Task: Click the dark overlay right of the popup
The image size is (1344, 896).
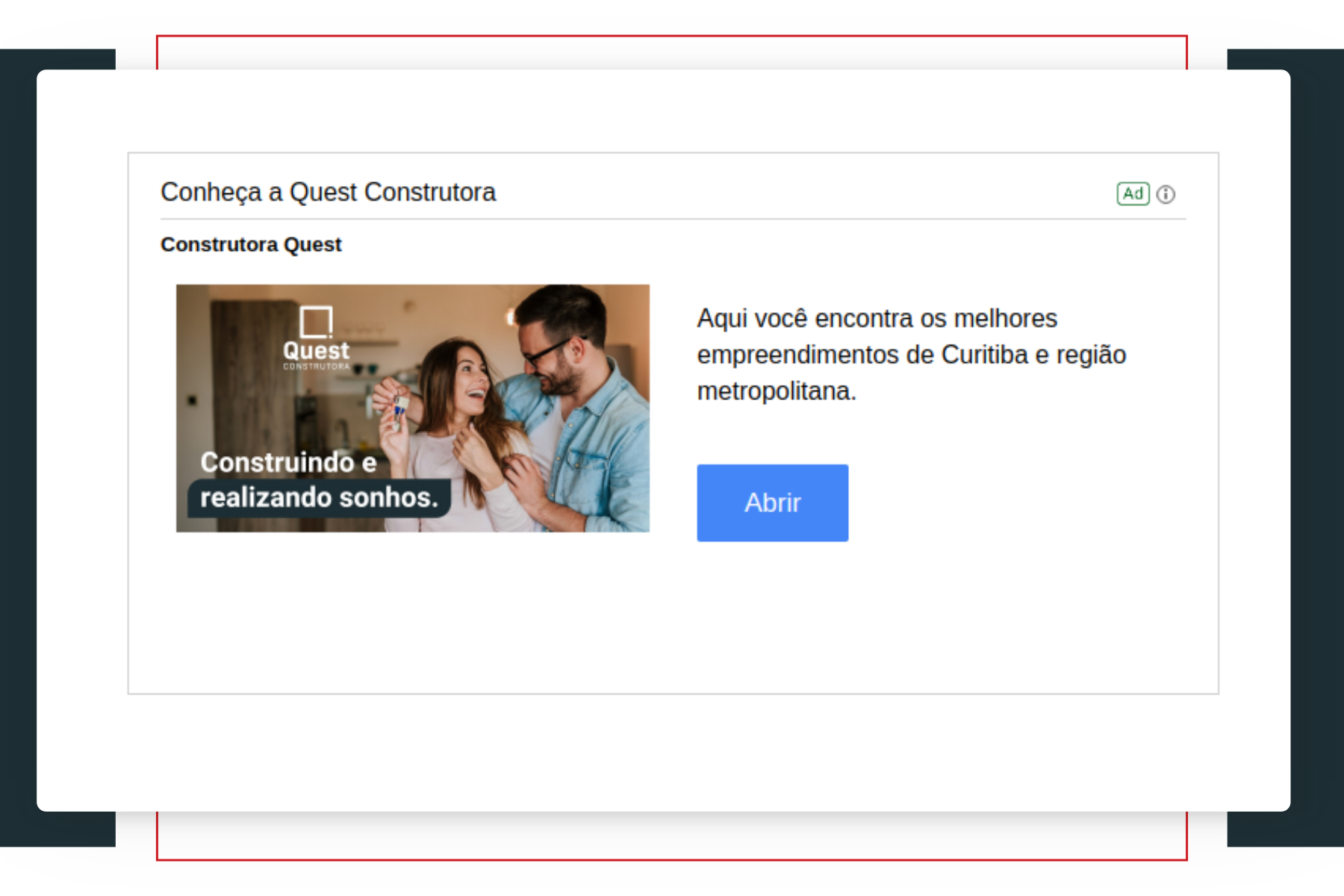Action: pos(1317,448)
